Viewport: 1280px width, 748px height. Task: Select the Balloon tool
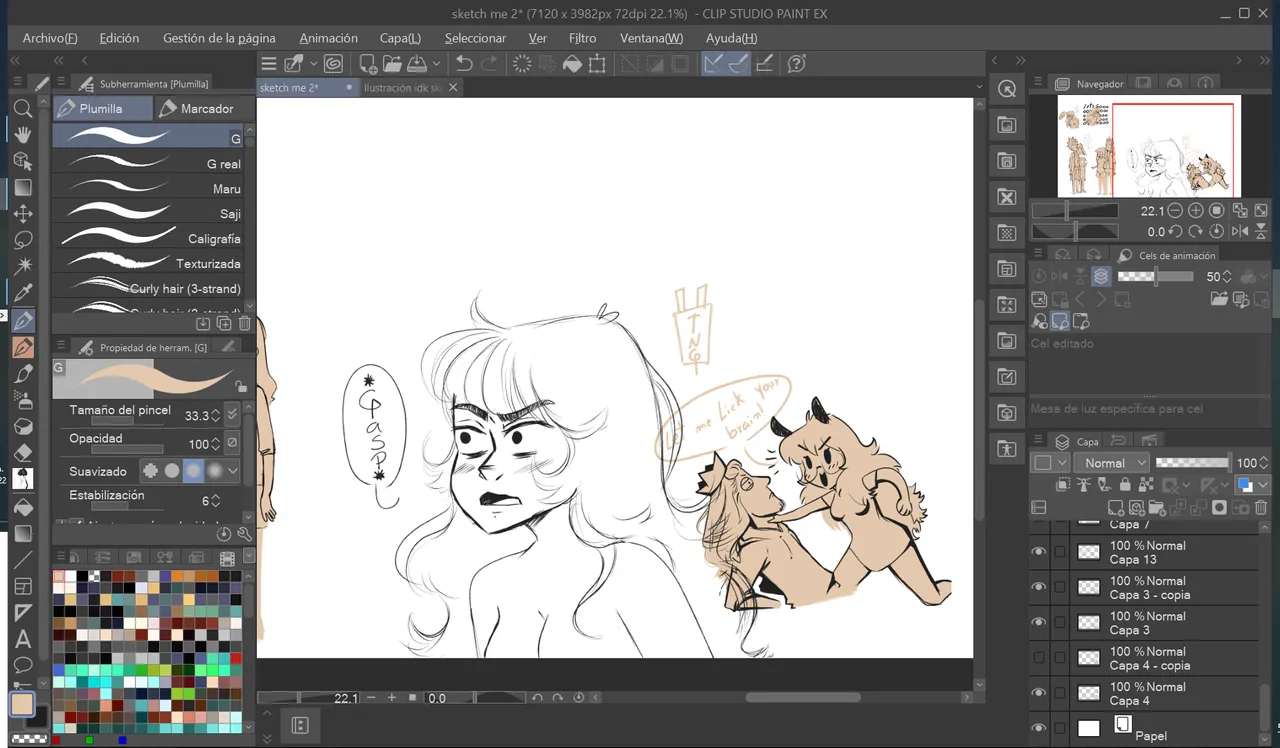click(22, 665)
